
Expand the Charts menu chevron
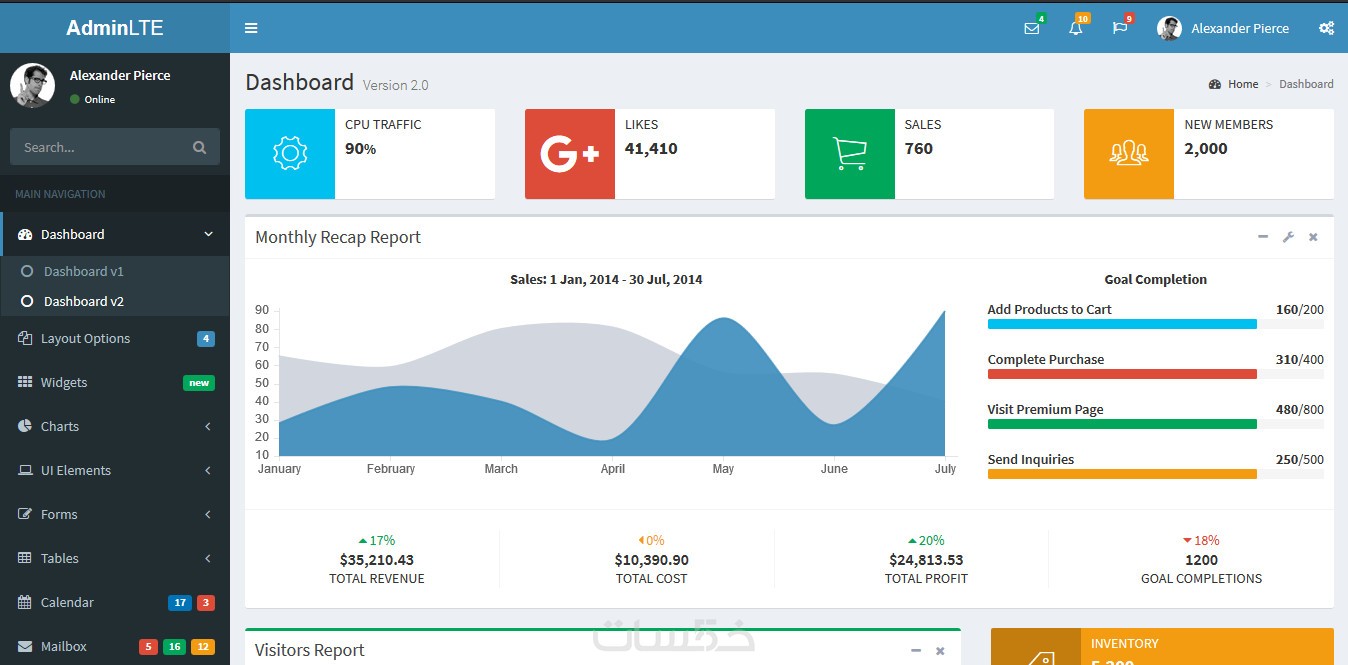[208, 426]
